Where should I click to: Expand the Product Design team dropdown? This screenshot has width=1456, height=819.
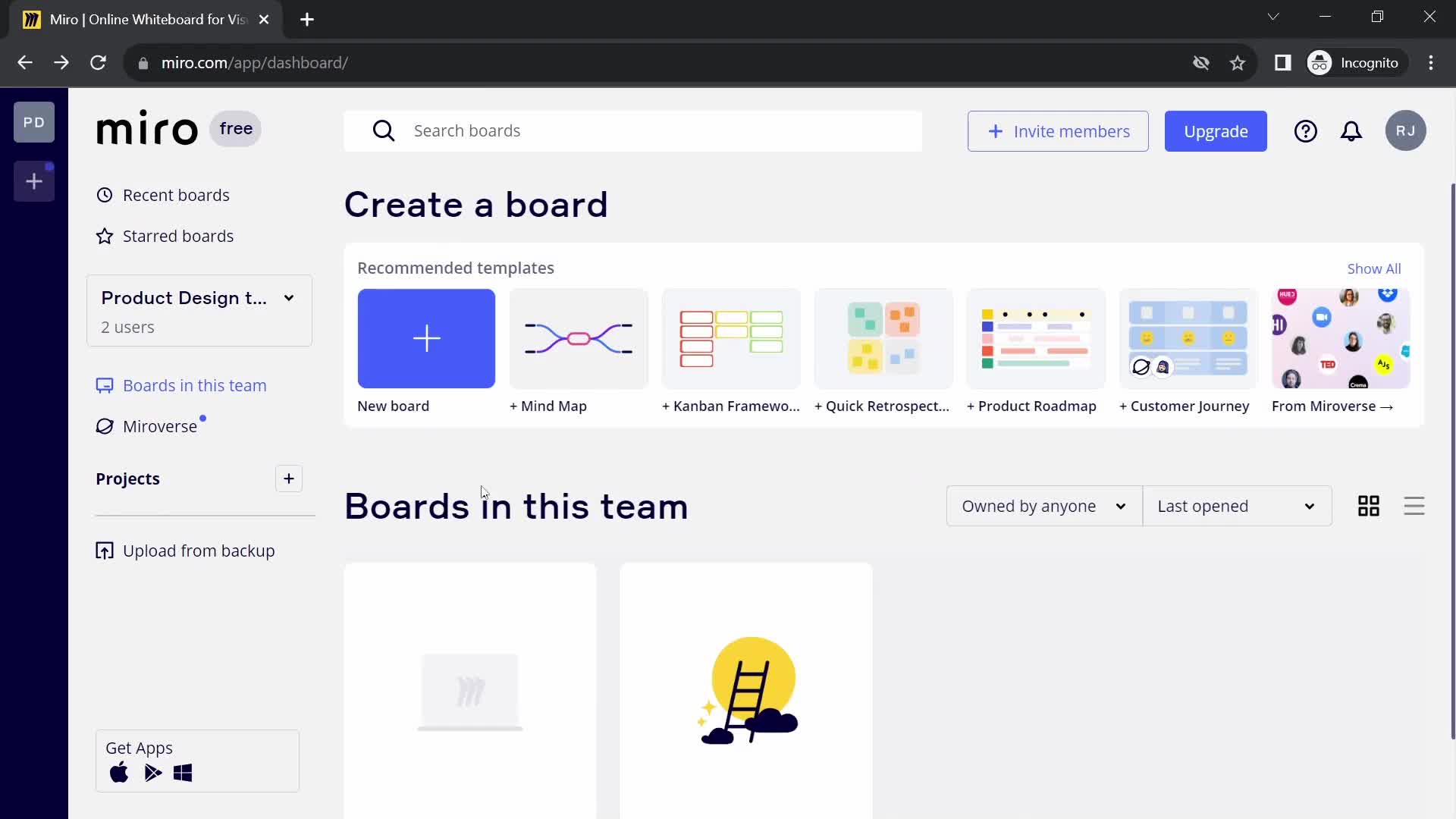pos(288,297)
